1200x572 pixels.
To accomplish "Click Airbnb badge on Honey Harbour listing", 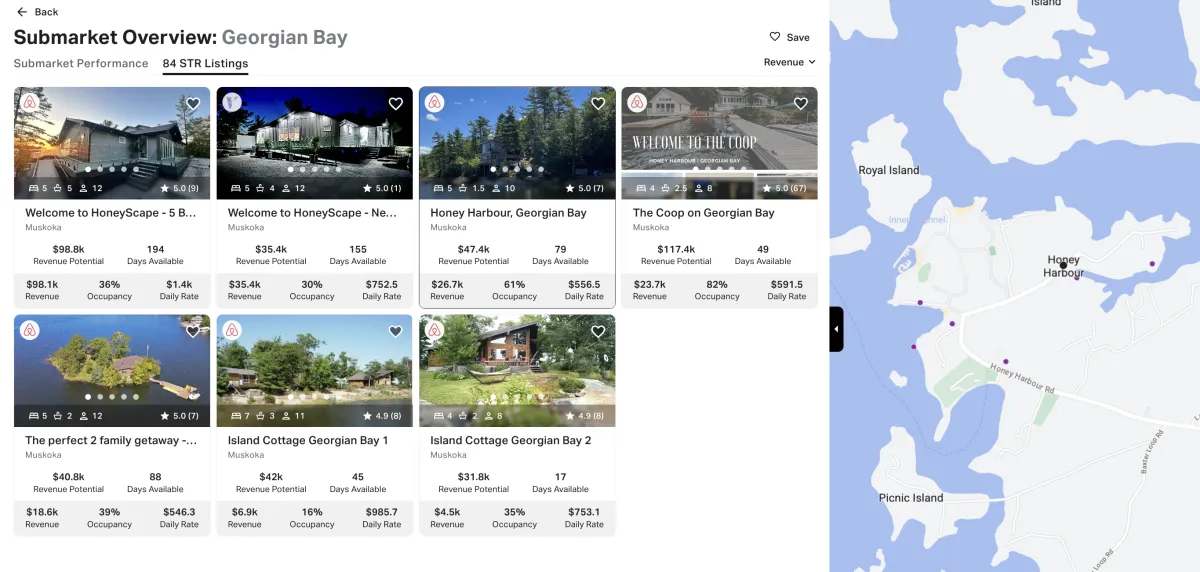I will click(435, 102).
